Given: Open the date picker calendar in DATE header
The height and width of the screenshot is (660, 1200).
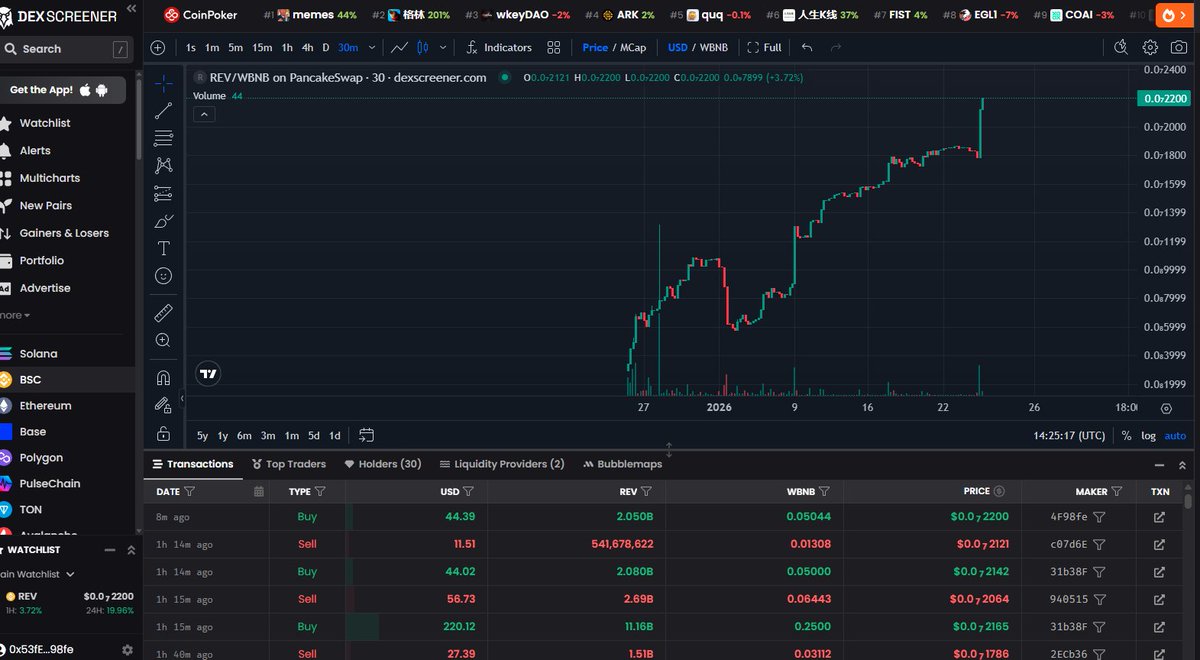Looking at the screenshot, I should click(x=259, y=491).
